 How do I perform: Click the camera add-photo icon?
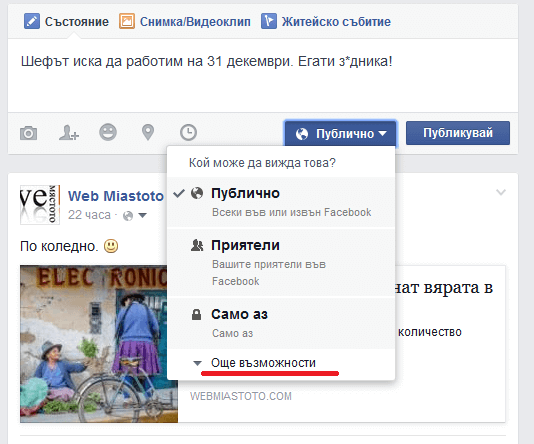[28, 133]
